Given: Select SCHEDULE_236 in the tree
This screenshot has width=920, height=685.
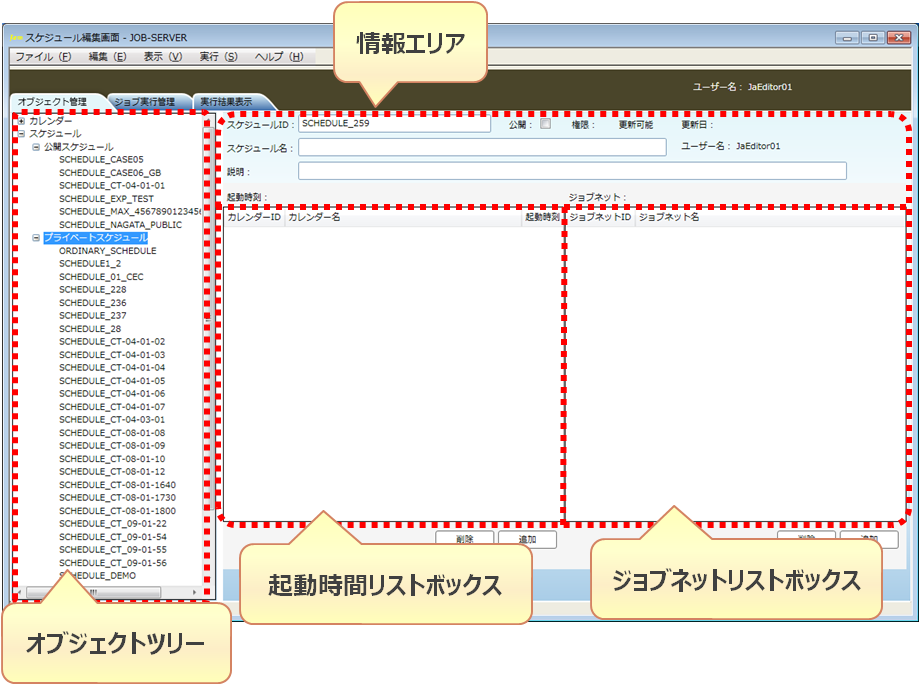Looking at the screenshot, I should tap(93, 303).
